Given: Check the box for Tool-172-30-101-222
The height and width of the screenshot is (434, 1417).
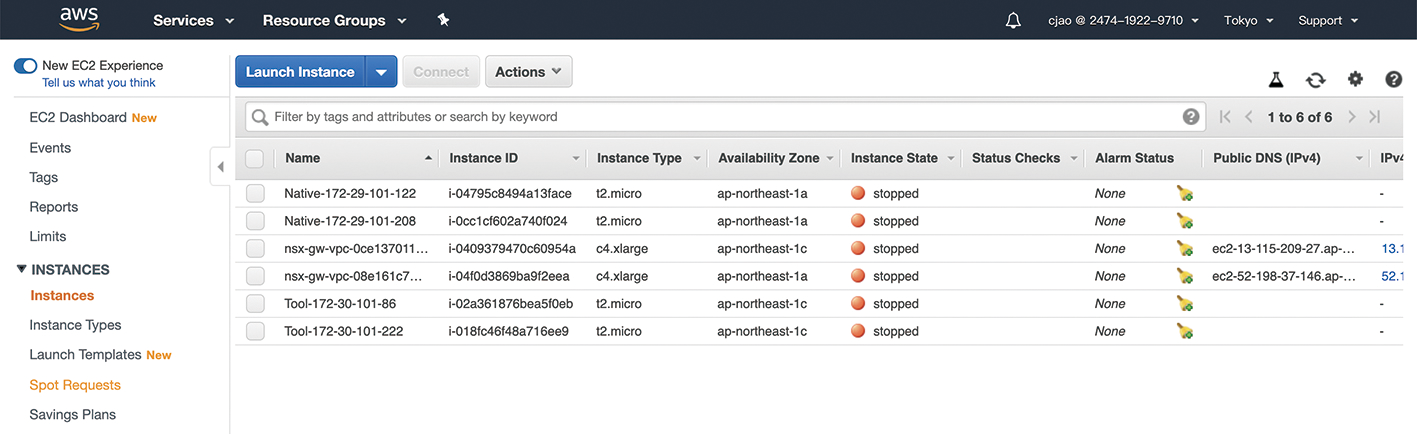Looking at the screenshot, I should [x=255, y=331].
